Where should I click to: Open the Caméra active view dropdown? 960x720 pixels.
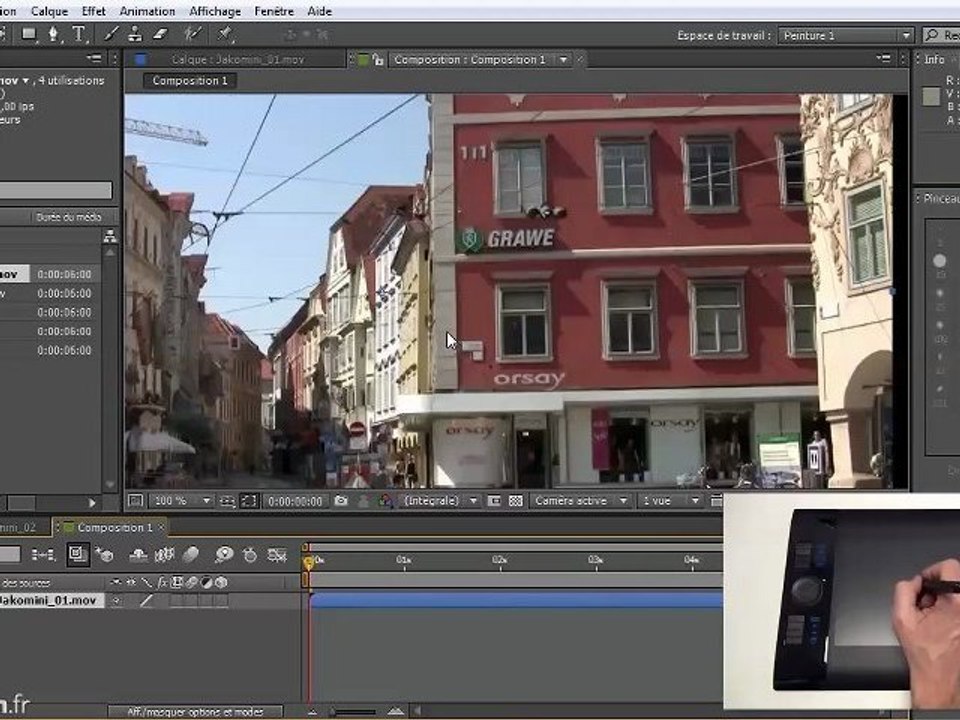pos(581,501)
